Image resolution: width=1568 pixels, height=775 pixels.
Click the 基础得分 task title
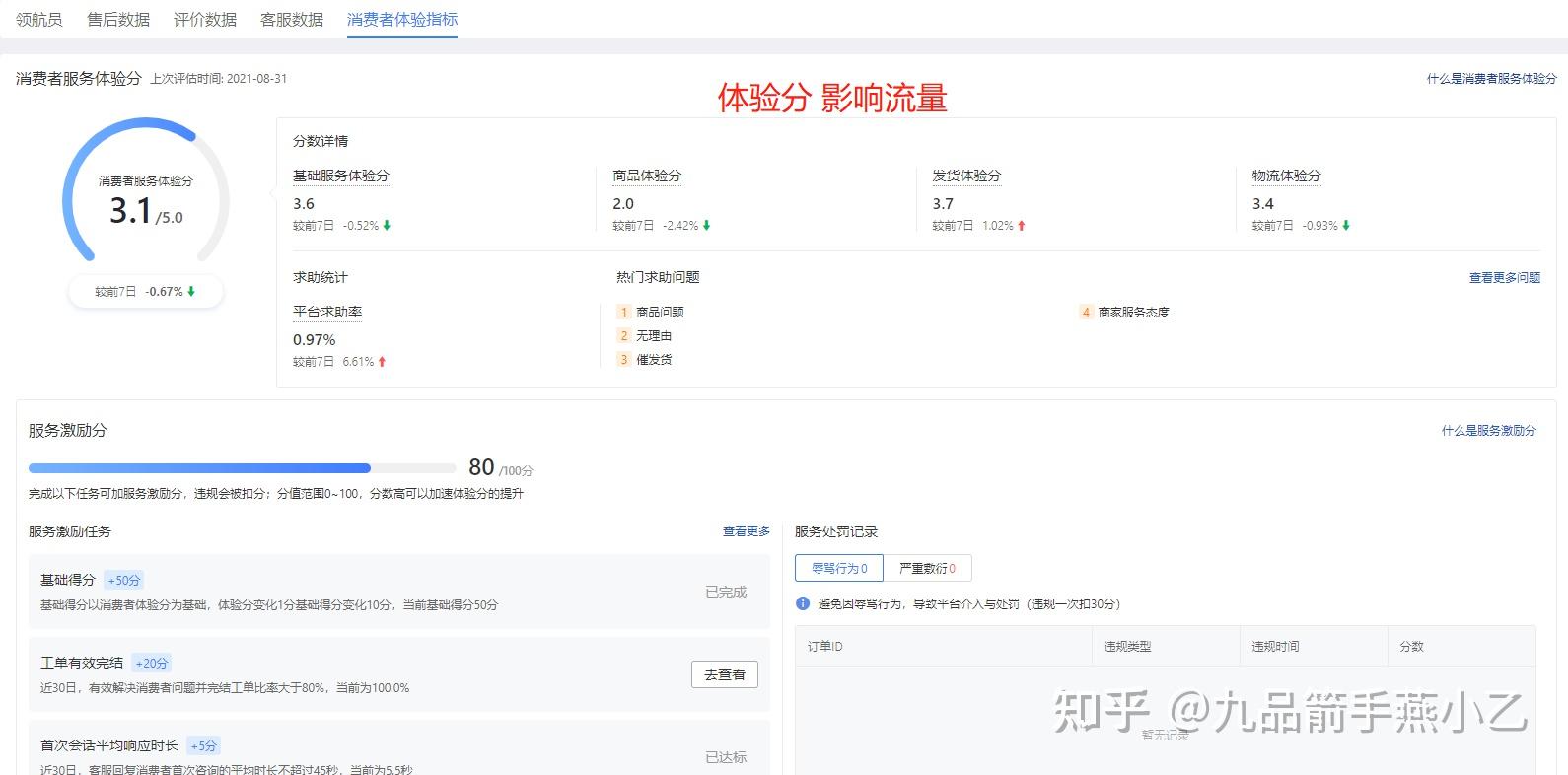click(x=68, y=580)
